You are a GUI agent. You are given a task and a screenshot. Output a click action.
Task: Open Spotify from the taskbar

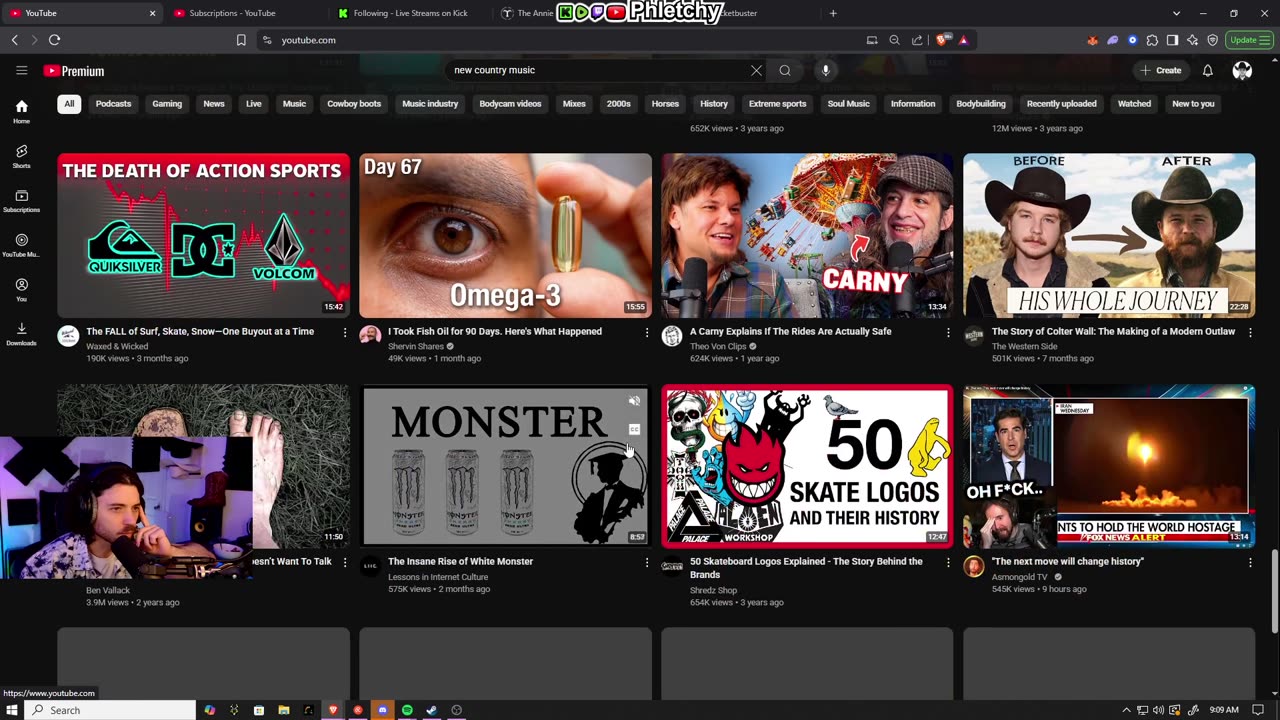(407, 710)
